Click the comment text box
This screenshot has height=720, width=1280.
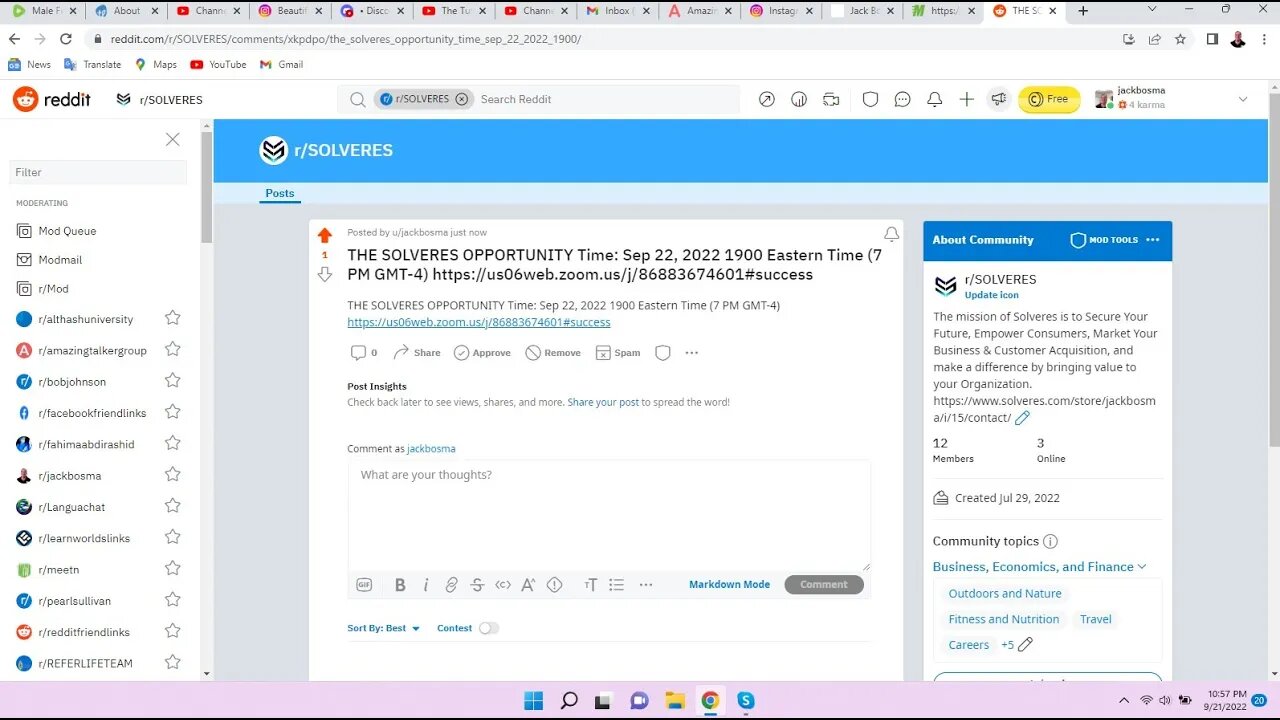tap(609, 516)
